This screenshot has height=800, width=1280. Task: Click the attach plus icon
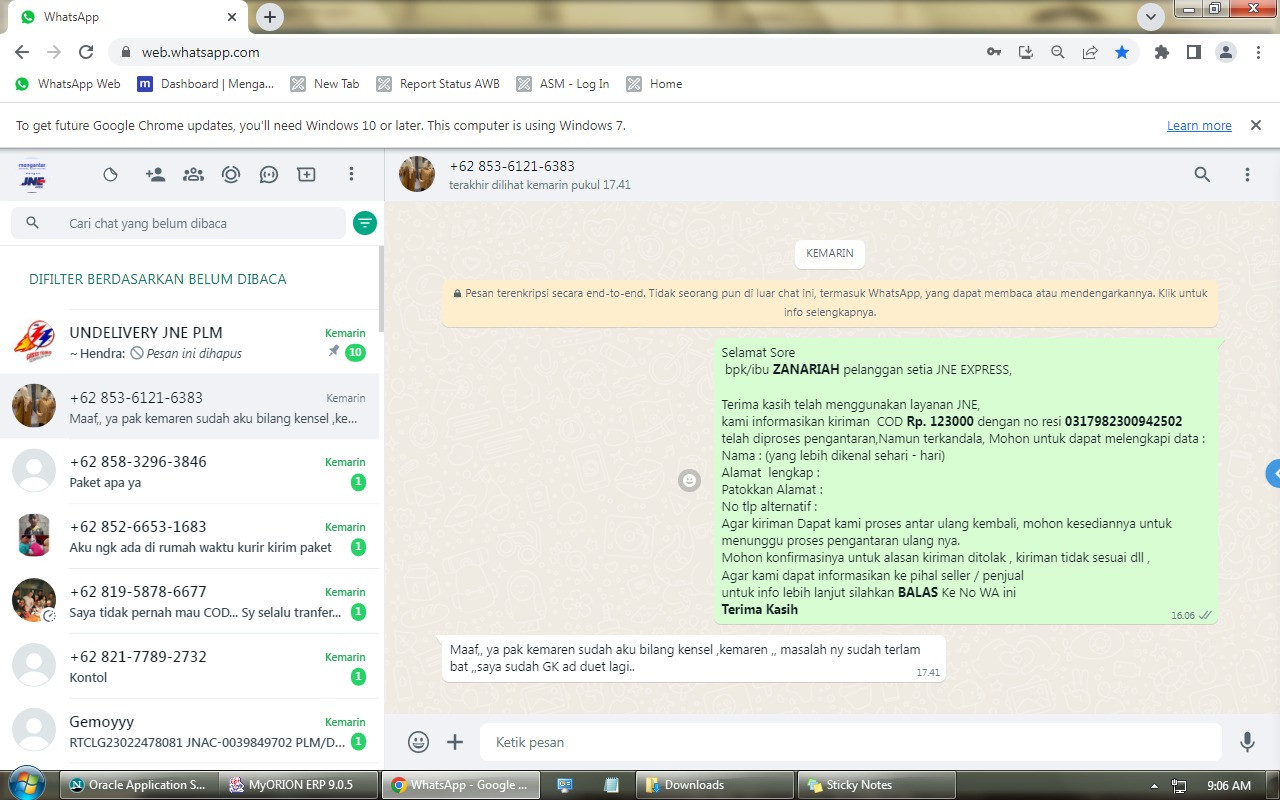[455, 742]
